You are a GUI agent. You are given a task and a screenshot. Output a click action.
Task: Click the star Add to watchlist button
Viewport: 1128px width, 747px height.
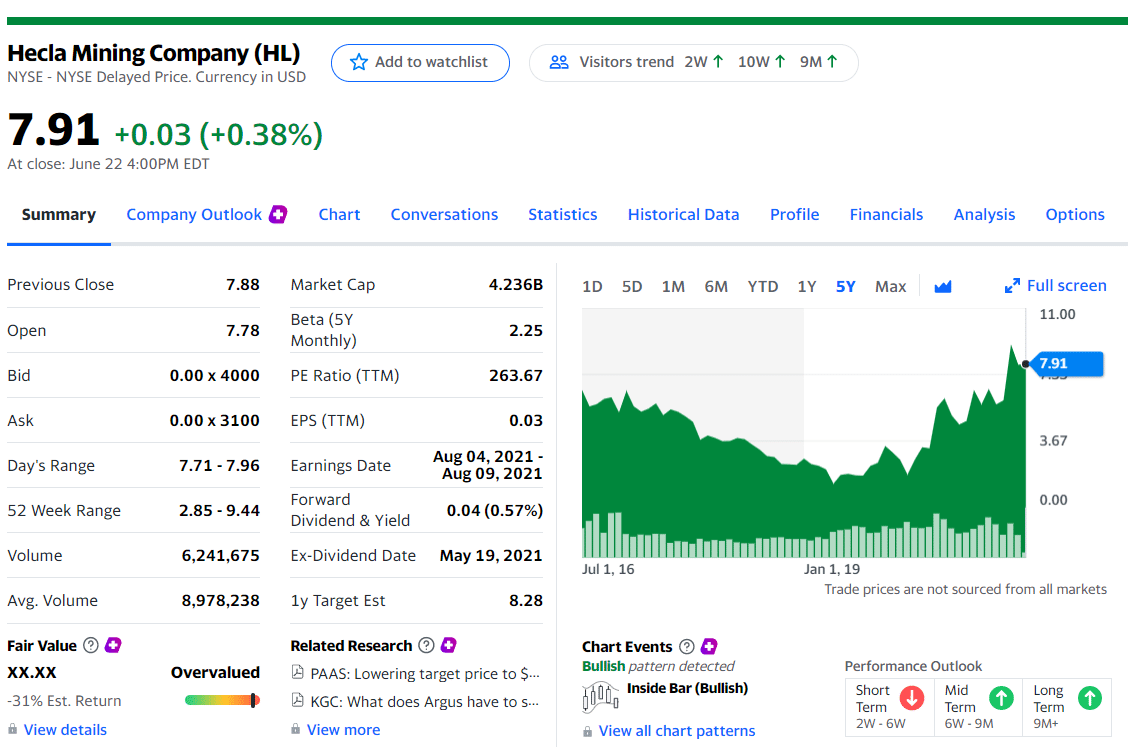[420, 63]
